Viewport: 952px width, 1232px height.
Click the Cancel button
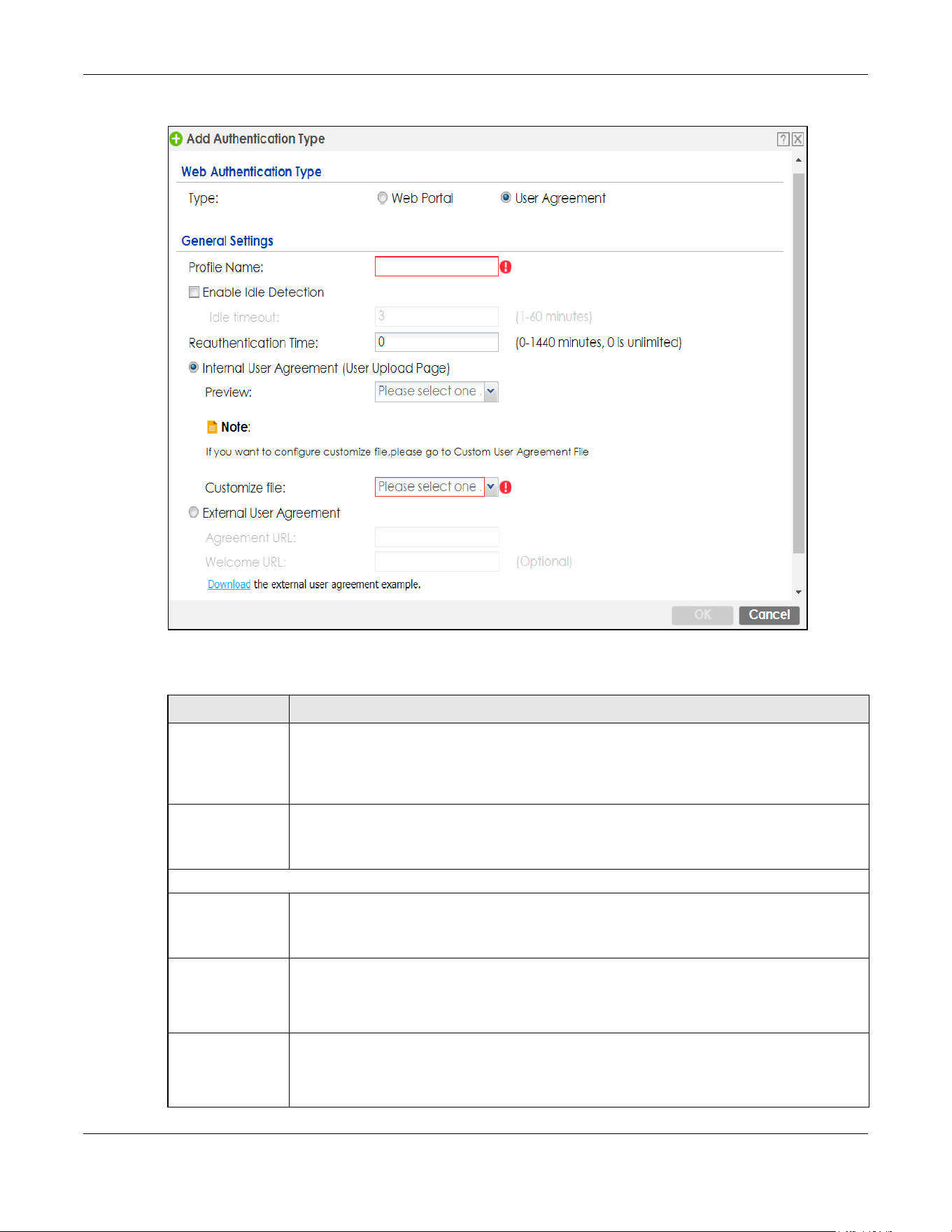coord(769,615)
